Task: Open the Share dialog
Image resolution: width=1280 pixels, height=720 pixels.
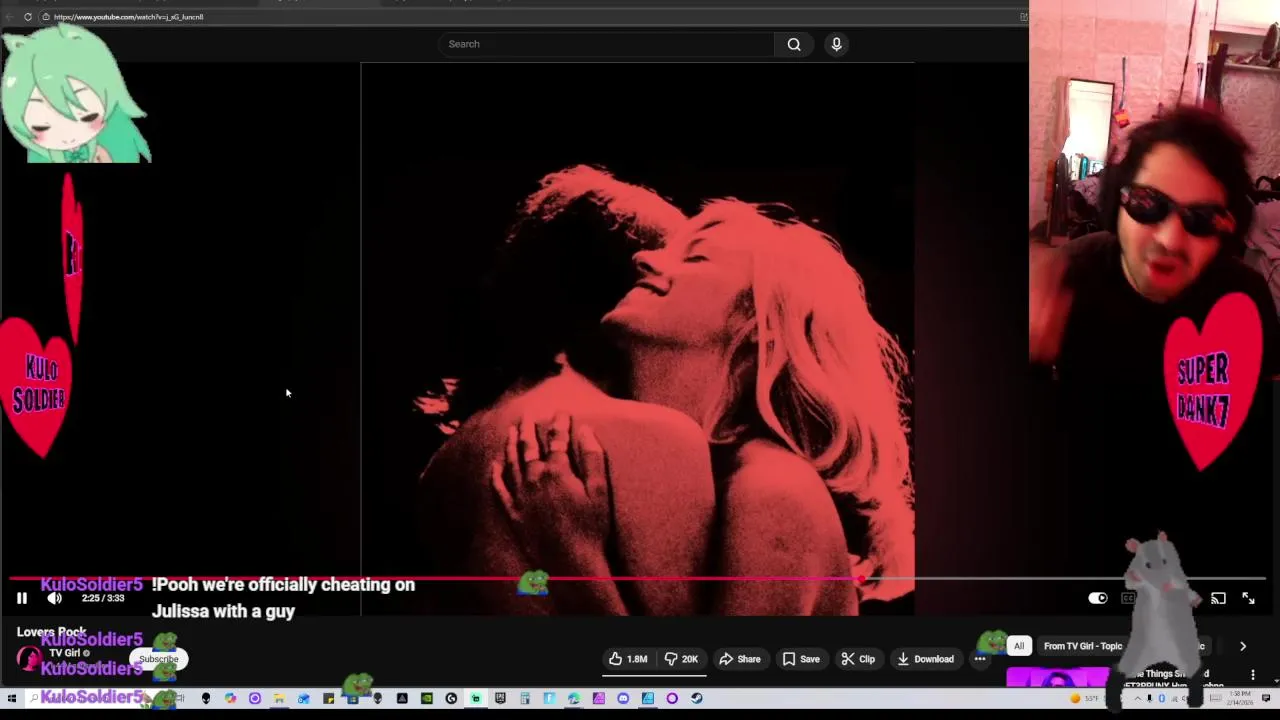Action: [740, 659]
